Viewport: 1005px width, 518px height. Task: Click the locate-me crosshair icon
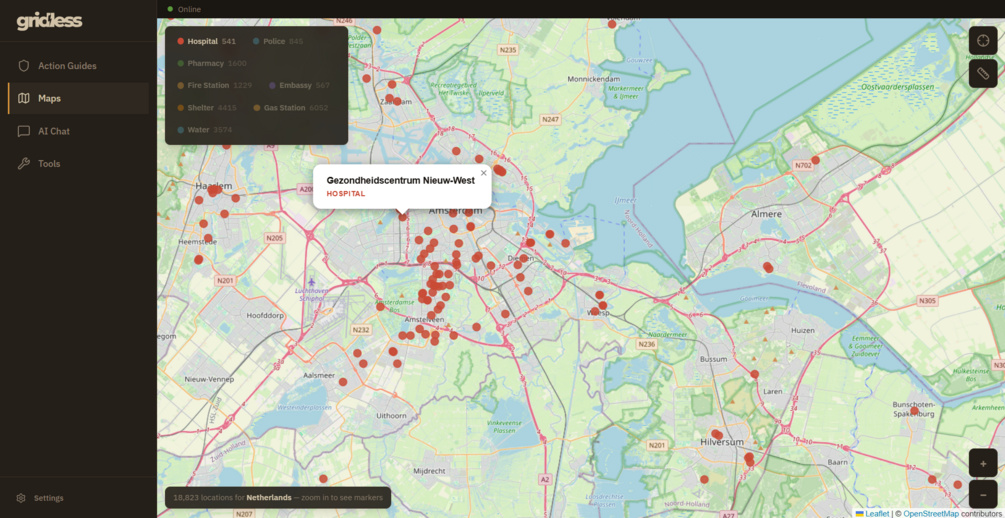[983, 41]
